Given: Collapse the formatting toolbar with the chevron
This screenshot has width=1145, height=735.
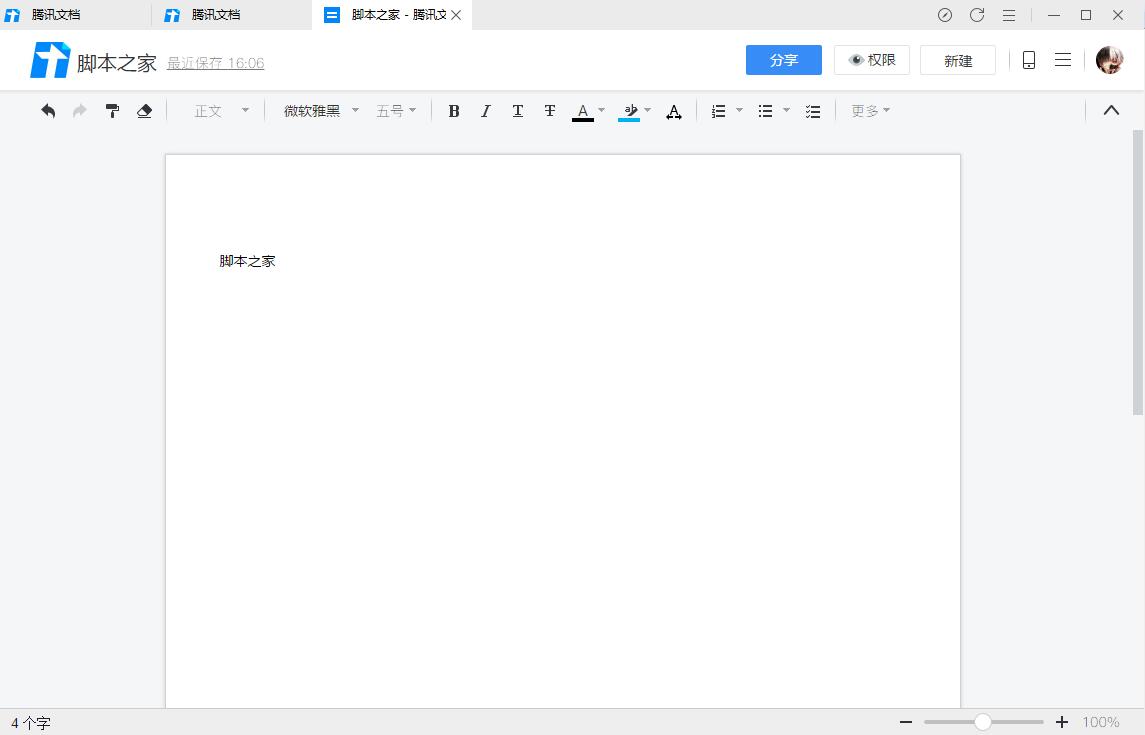Looking at the screenshot, I should pos(1111,110).
